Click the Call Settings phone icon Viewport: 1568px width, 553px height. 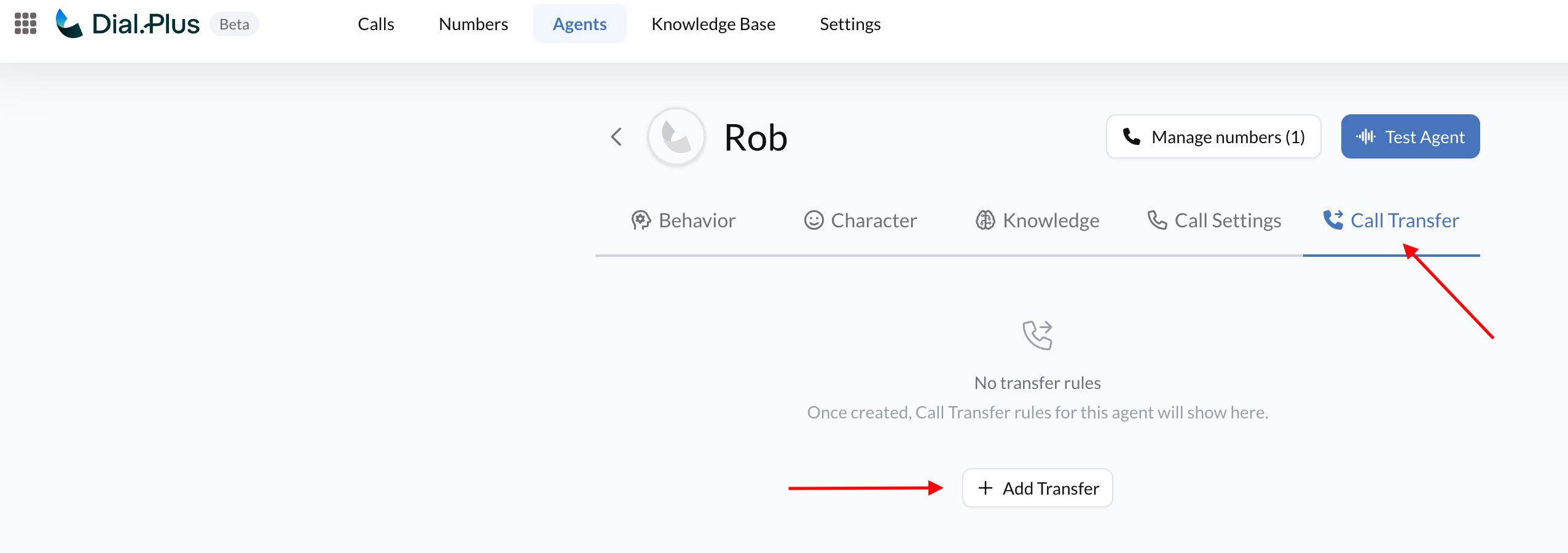(x=1157, y=220)
